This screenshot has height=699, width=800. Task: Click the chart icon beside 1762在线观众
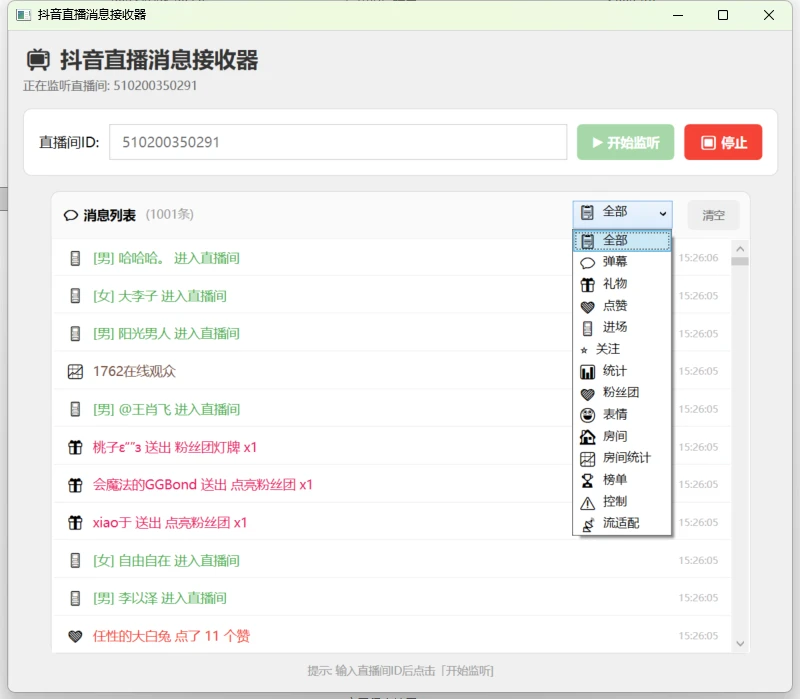point(75,371)
